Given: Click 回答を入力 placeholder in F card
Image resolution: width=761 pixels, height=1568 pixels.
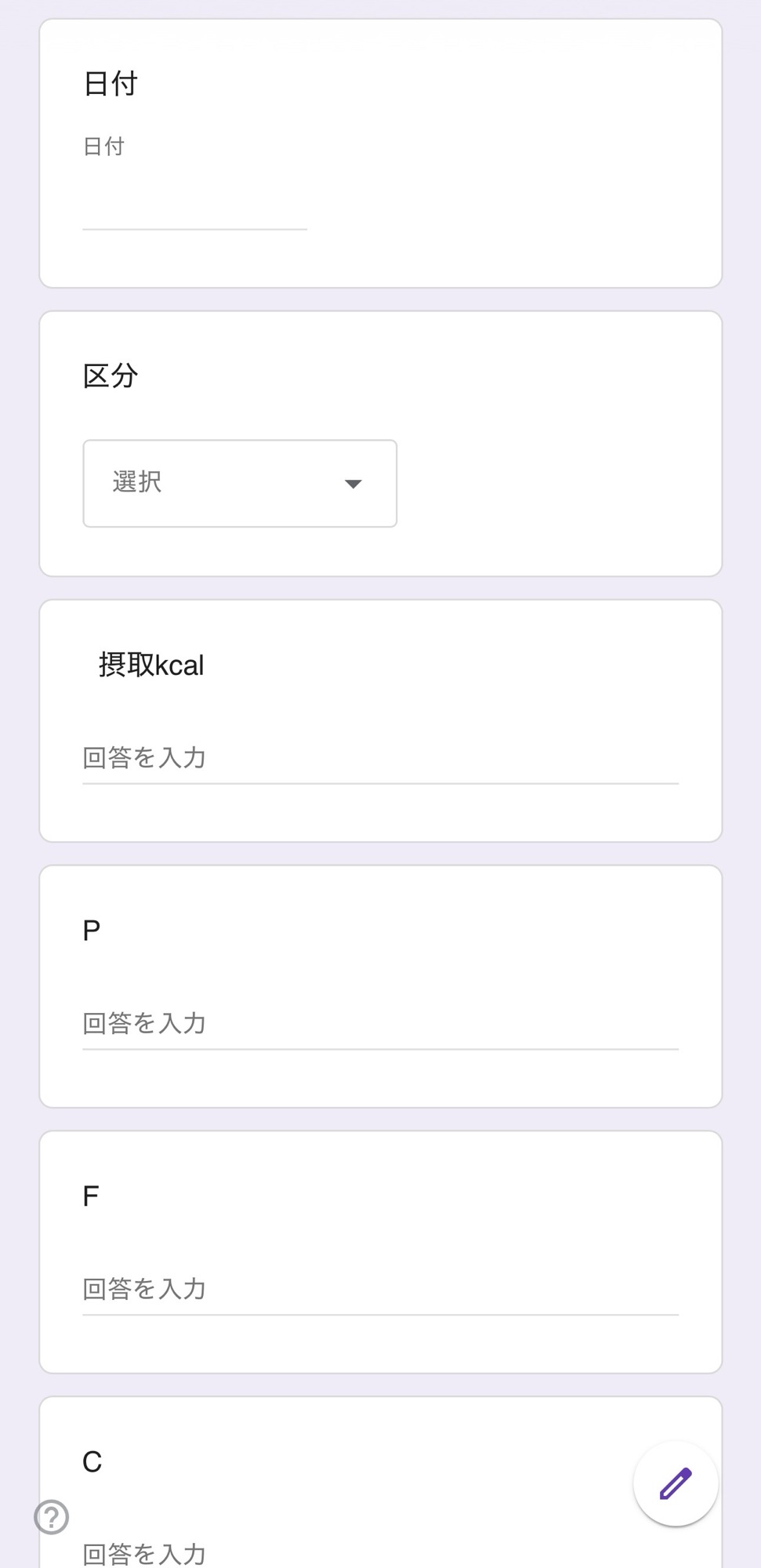Looking at the screenshot, I should [144, 1290].
